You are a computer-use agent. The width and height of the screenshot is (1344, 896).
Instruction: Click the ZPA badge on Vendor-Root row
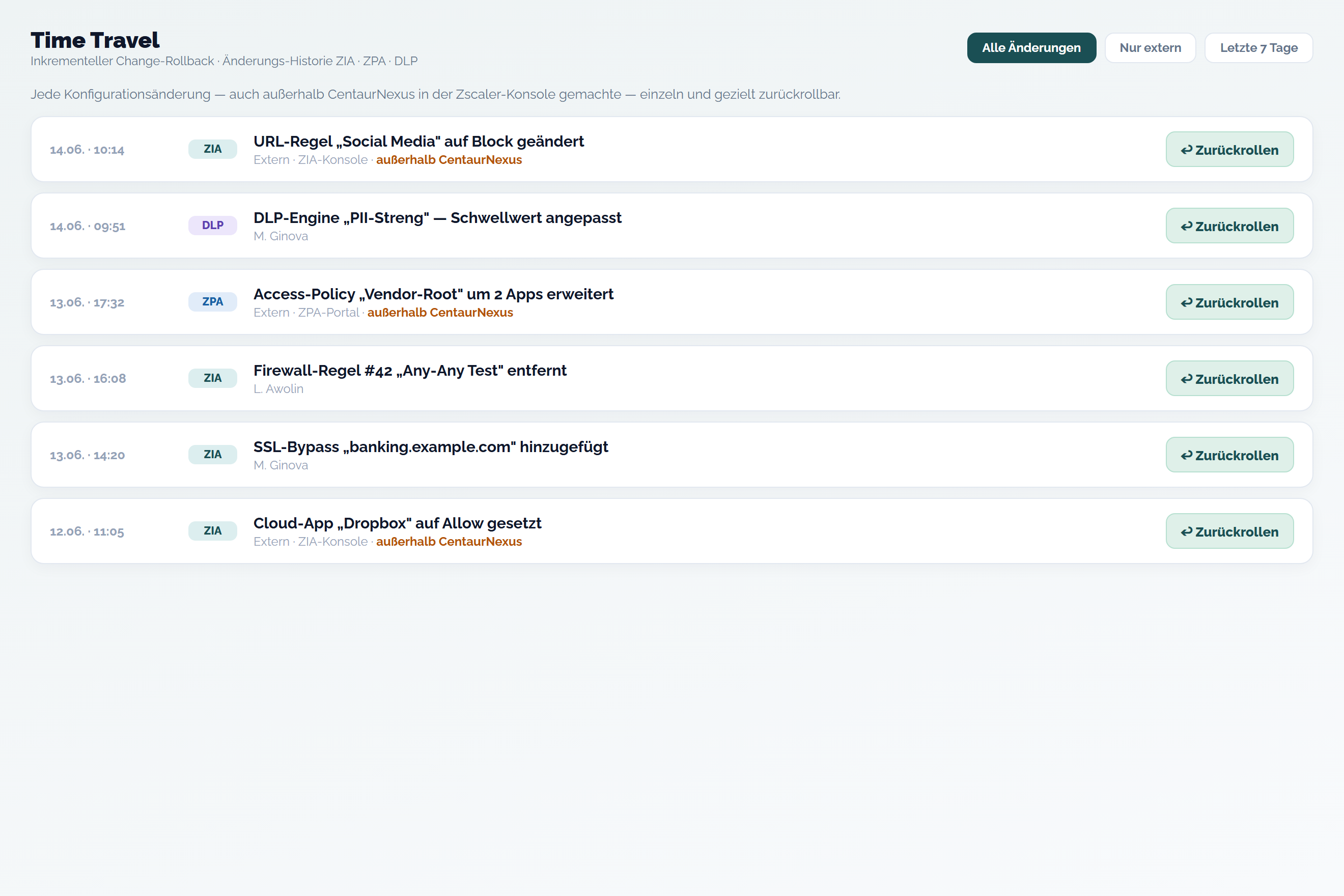coord(213,302)
